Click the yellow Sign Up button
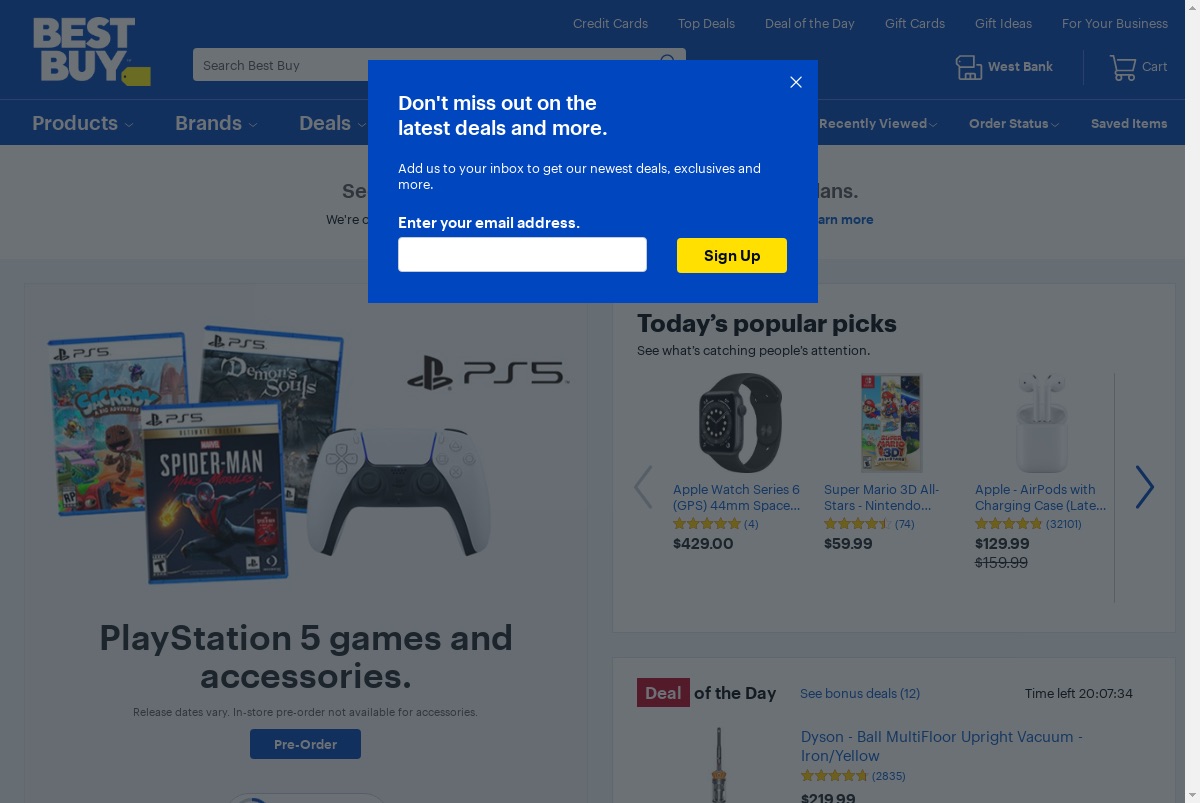Image resolution: width=1200 pixels, height=803 pixels. [732, 255]
